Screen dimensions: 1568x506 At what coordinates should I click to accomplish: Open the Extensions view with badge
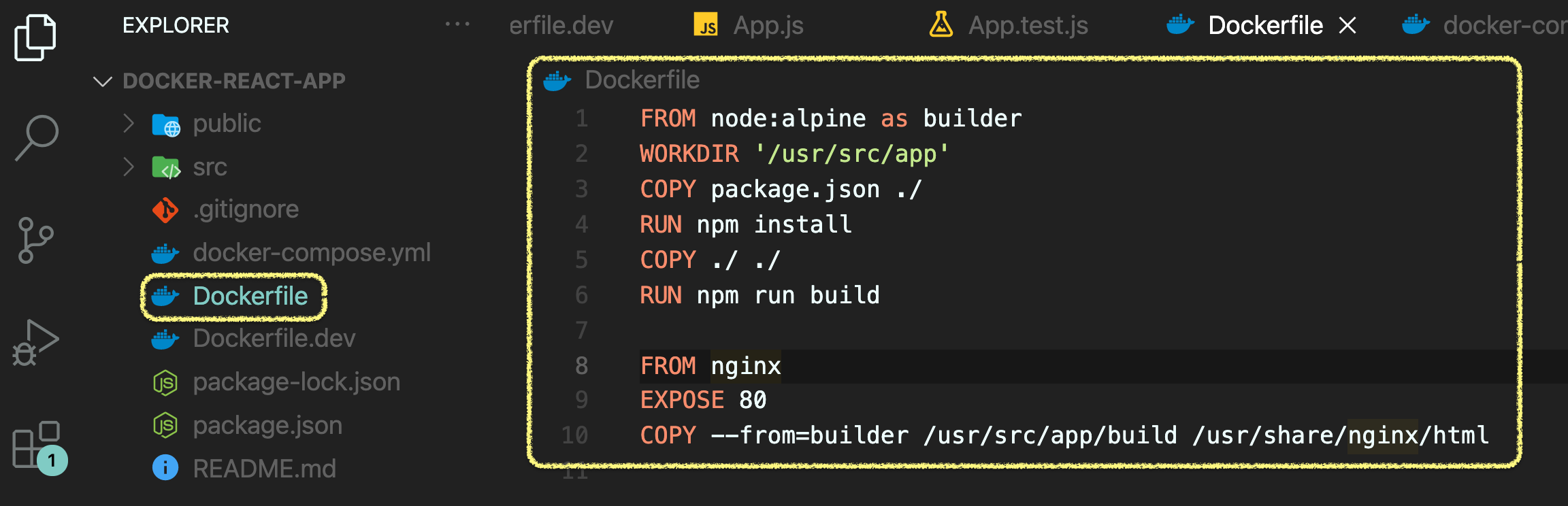[x=39, y=447]
